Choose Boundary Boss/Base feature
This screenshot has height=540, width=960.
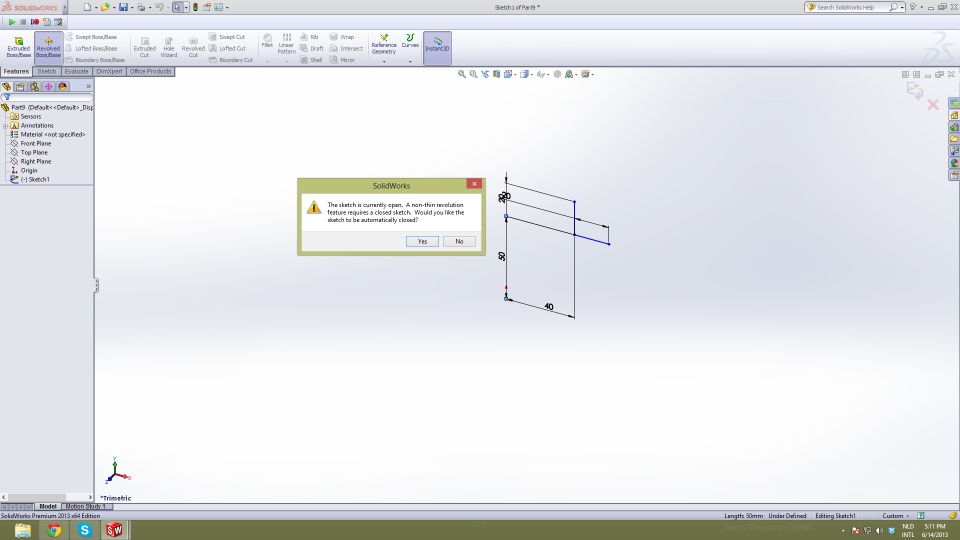tap(95, 60)
